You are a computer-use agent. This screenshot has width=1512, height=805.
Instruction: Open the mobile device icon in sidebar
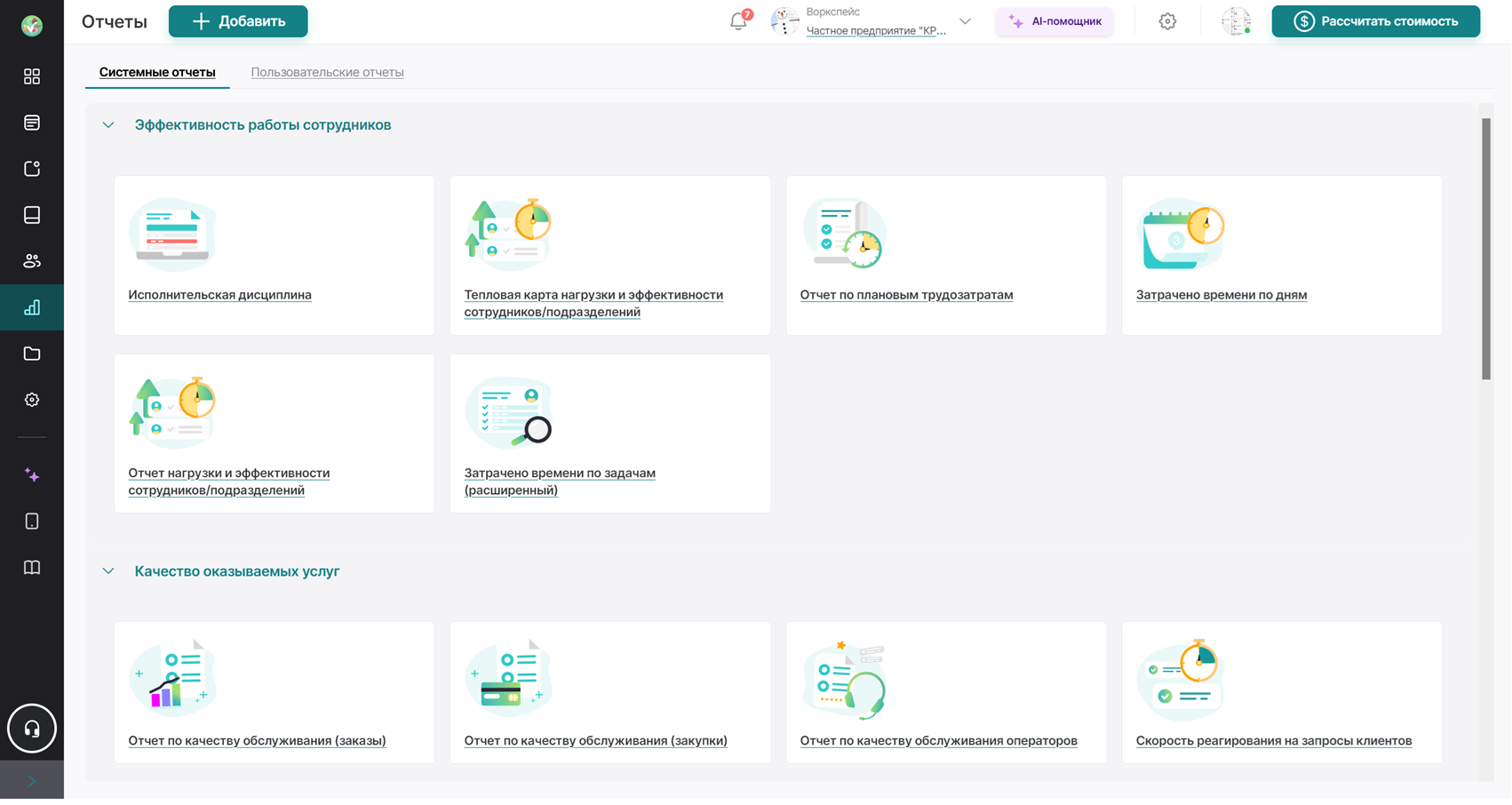(x=32, y=522)
